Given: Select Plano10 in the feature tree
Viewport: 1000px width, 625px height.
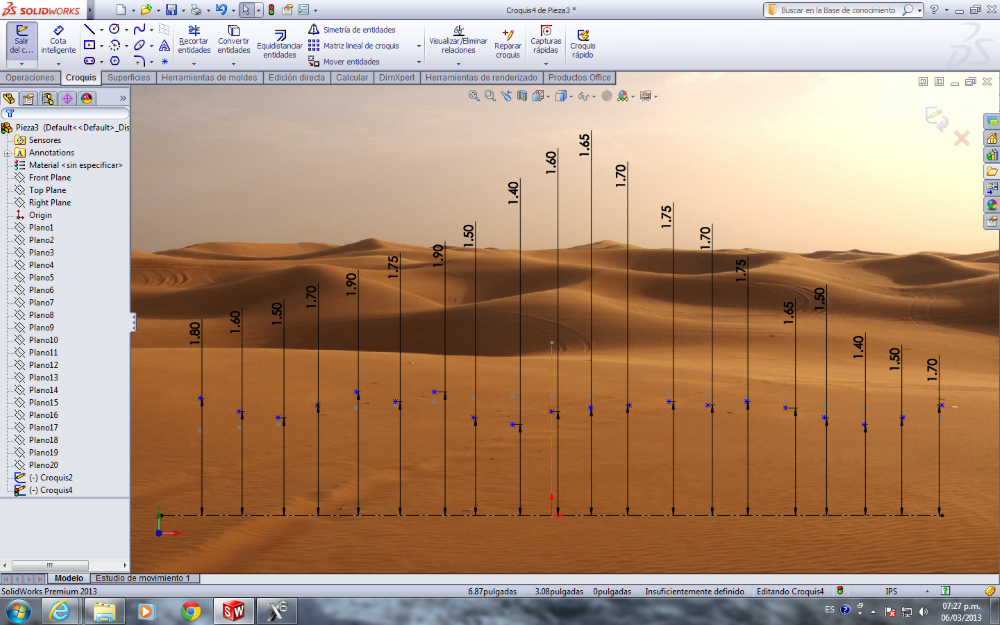Looking at the screenshot, I should pos(43,340).
